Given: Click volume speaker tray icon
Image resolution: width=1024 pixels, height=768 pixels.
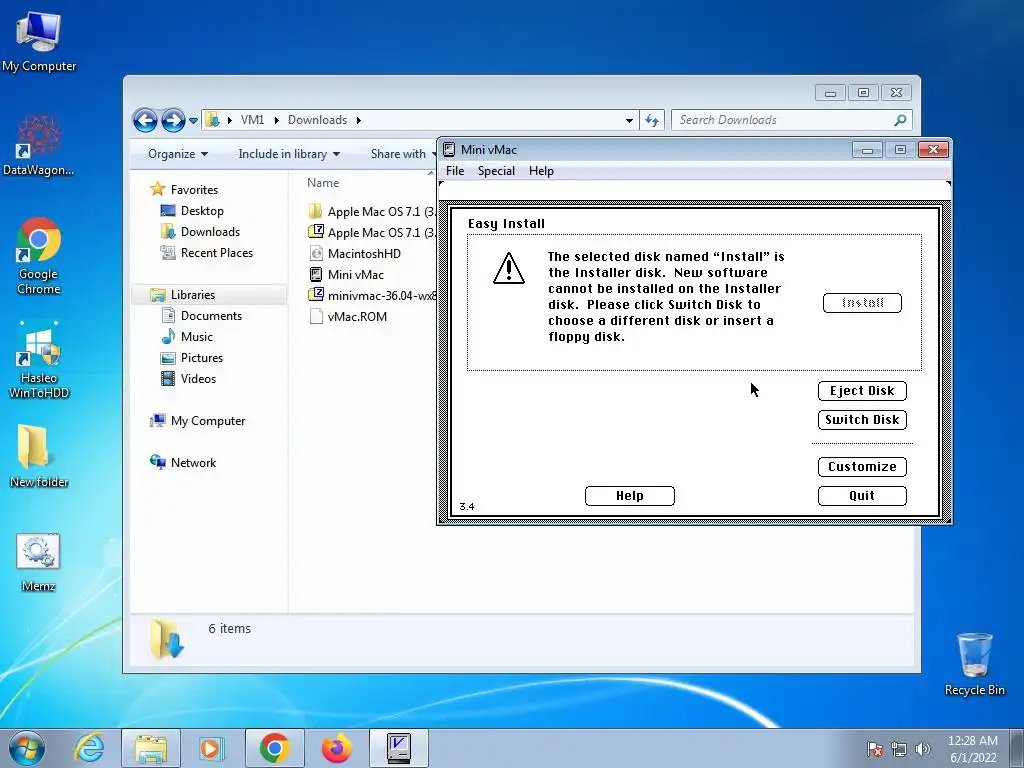Looking at the screenshot, I should pos(922,749).
